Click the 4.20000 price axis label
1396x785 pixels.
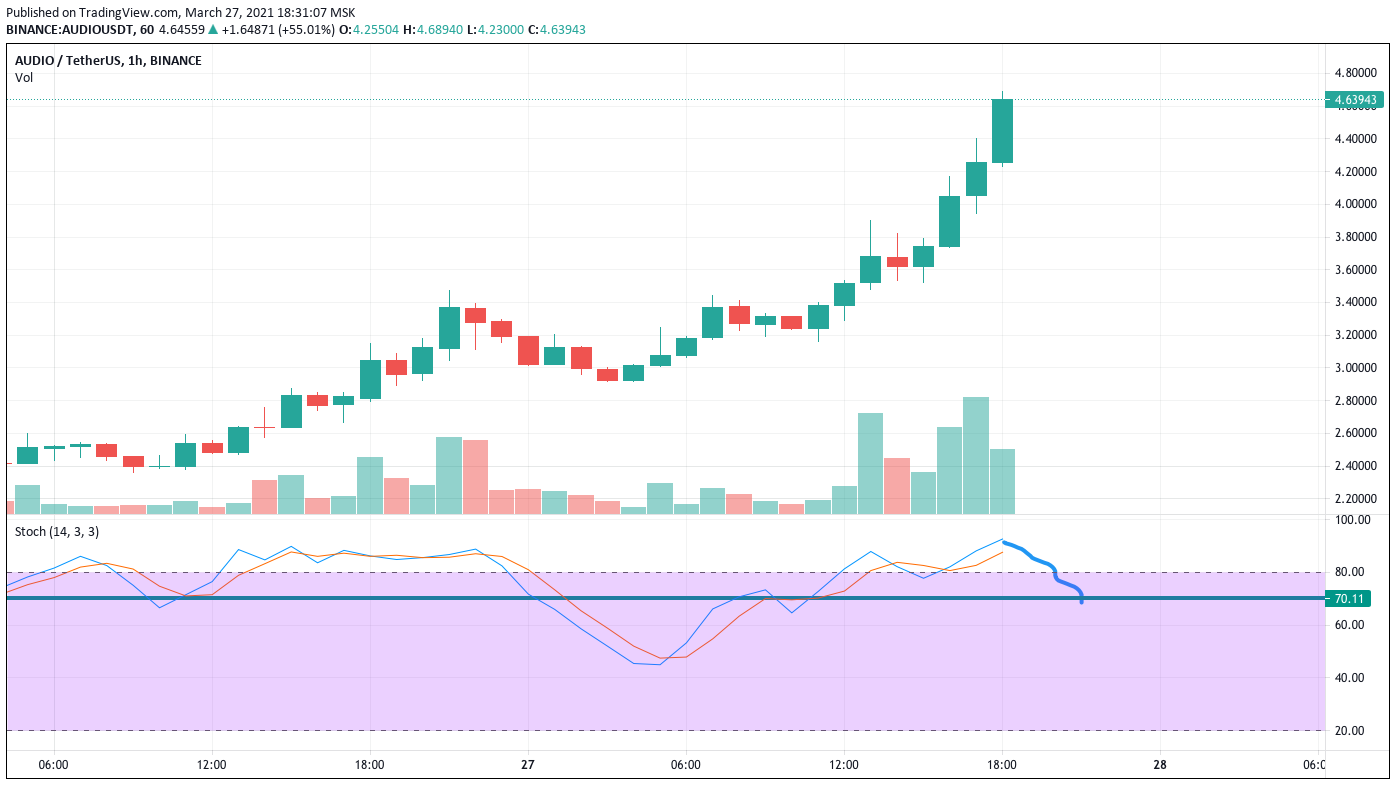click(x=1355, y=172)
